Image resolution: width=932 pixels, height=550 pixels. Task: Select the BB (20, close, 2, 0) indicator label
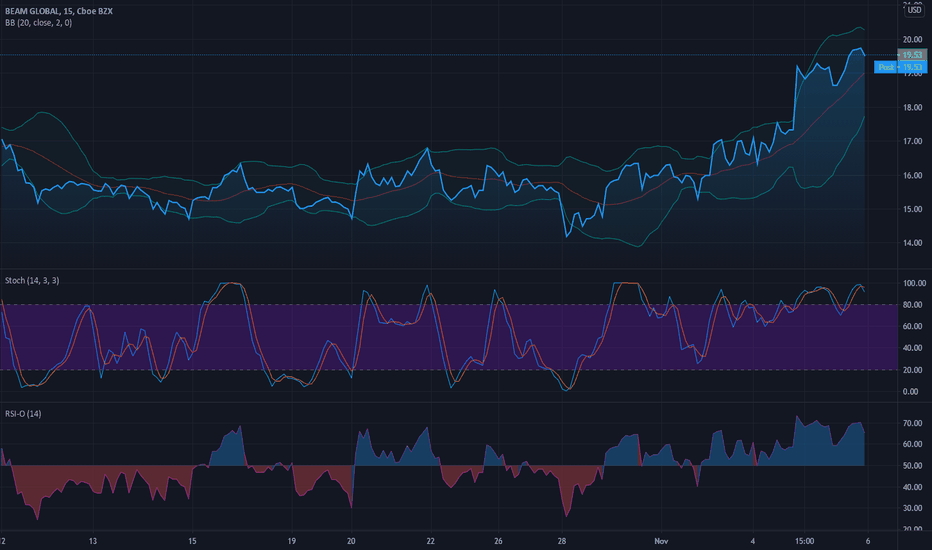pos(39,23)
